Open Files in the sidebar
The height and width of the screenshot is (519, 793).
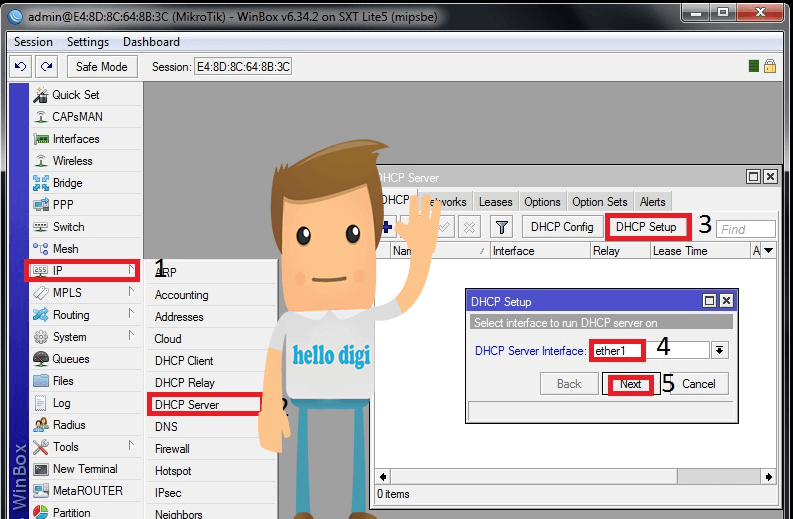point(85,381)
